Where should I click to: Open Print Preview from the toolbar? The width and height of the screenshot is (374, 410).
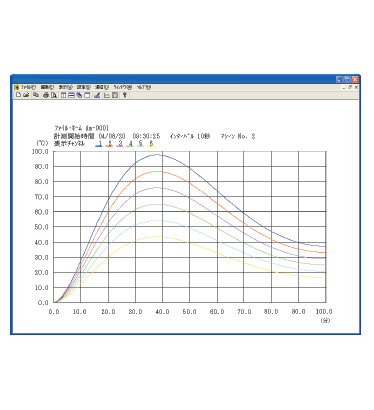click(54, 95)
